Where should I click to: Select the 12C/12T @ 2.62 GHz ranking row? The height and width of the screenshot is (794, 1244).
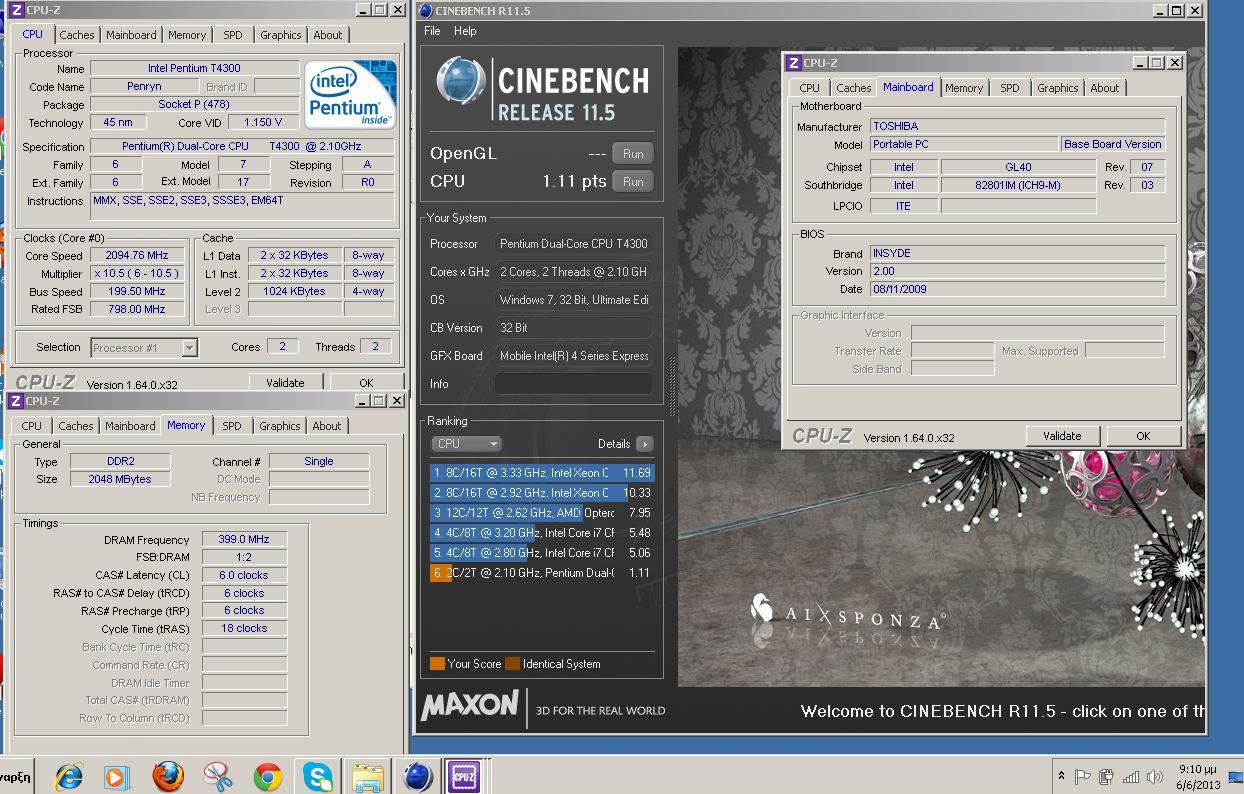coord(541,512)
